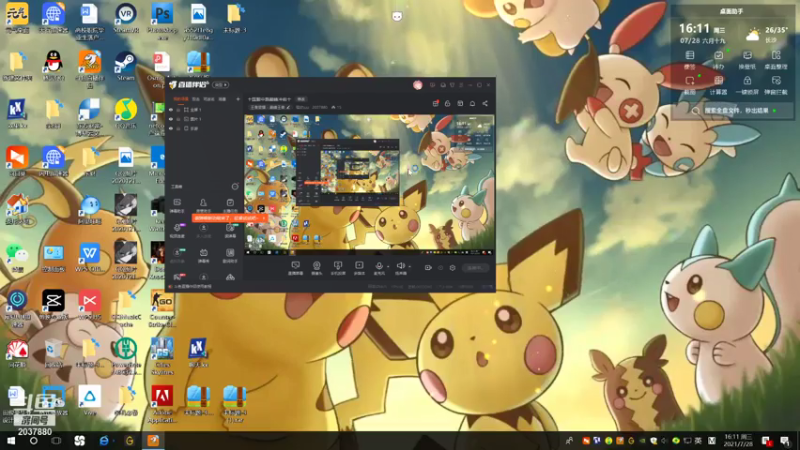Click search box in desktop assistant widget

734,110
